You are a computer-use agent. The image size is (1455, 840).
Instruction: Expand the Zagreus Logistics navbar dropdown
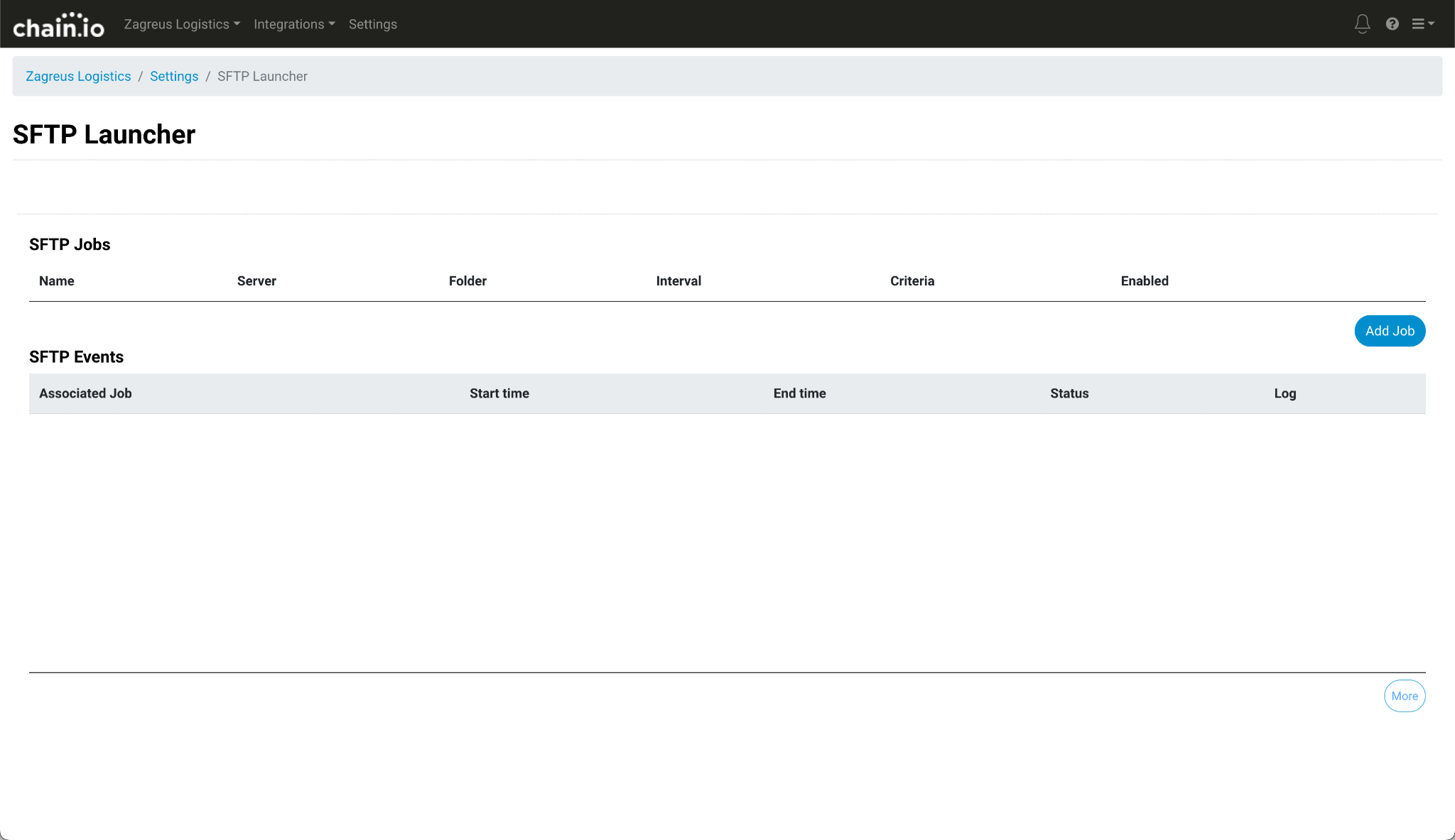click(x=182, y=24)
